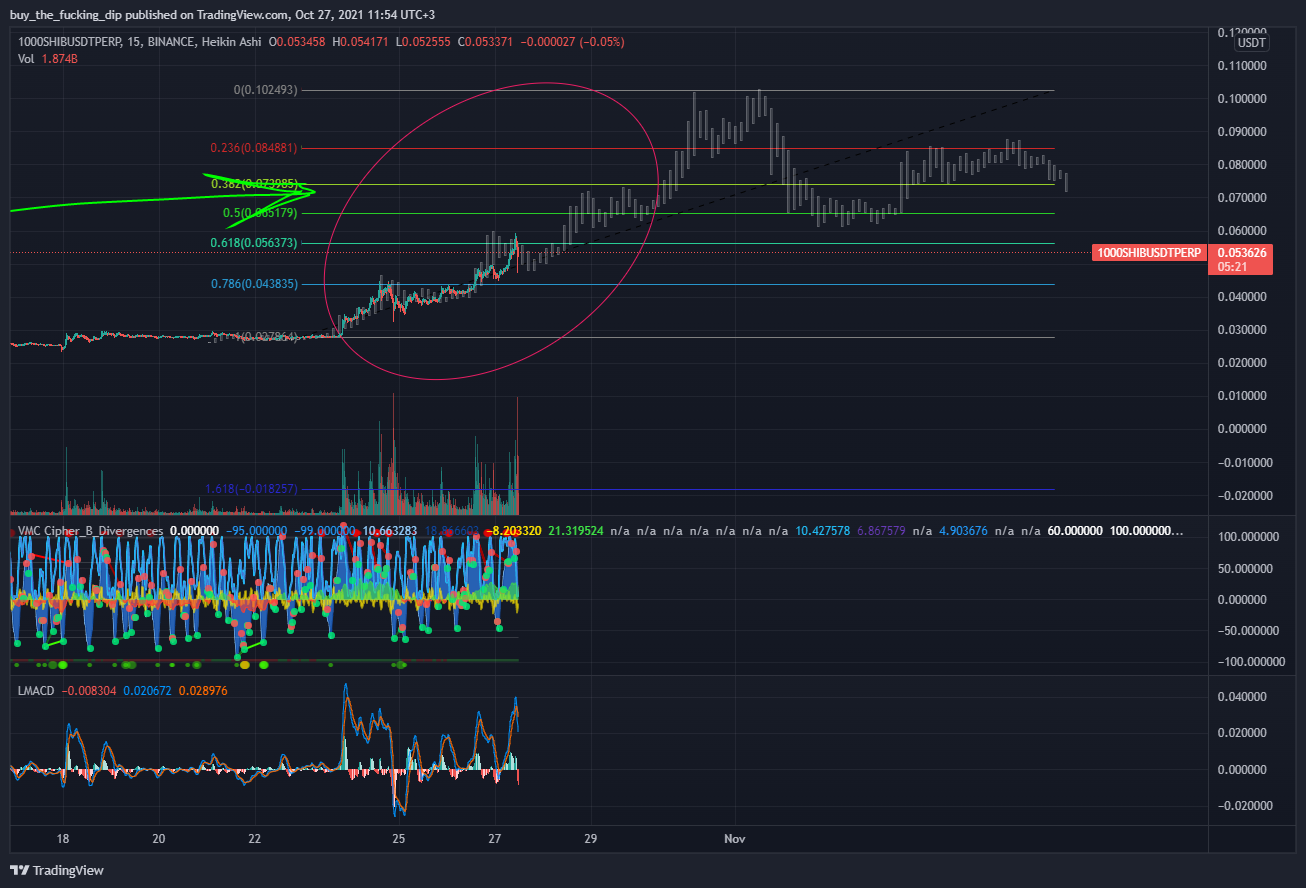Viewport: 1306px width, 888px height.
Task: Select the 0.618(0.056373) Fibonacci level label
Action: click(254, 243)
